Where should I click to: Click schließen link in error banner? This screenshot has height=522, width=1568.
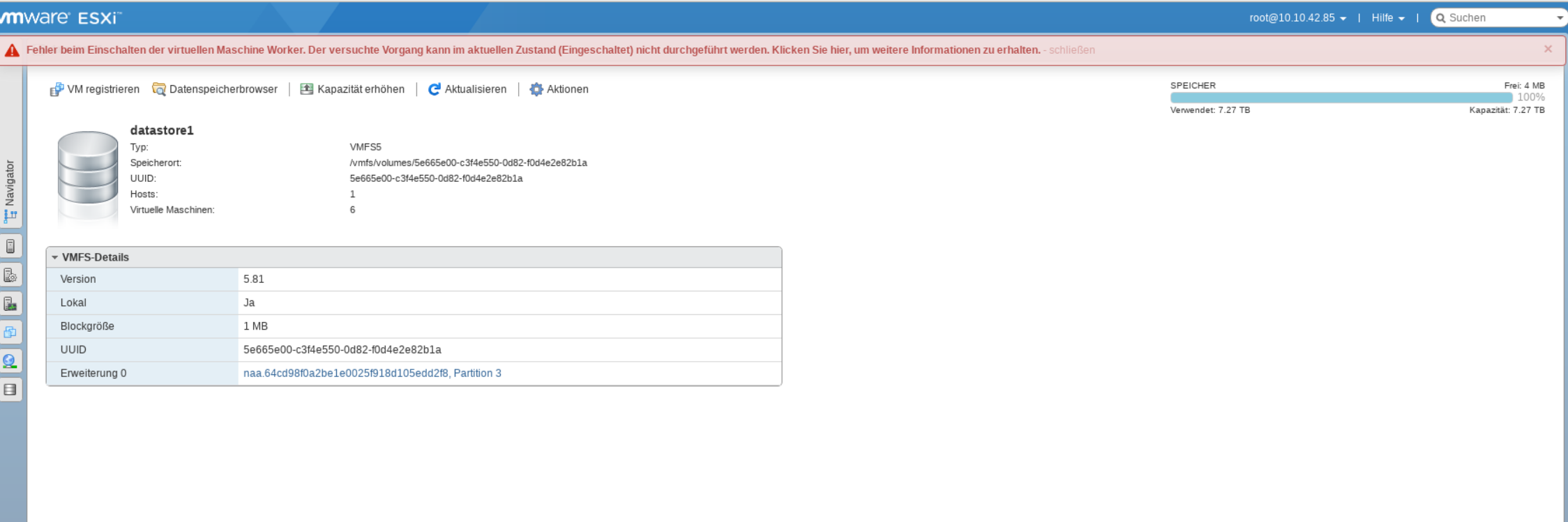tap(1071, 50)
